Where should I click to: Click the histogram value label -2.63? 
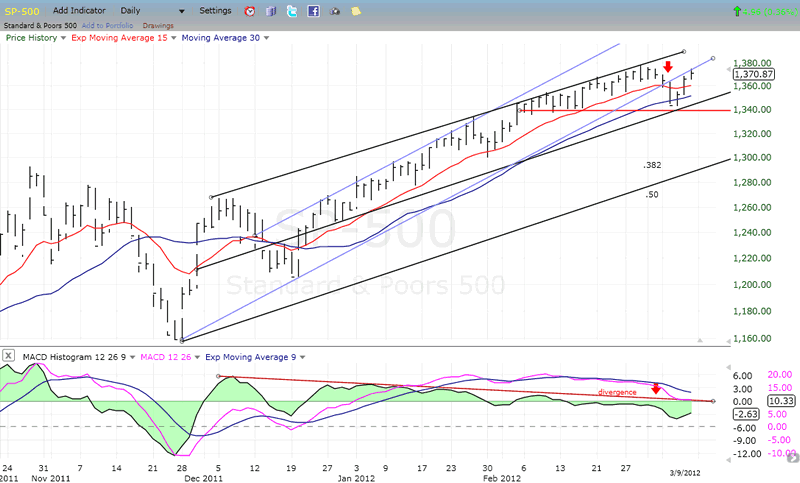coord(746,414)
